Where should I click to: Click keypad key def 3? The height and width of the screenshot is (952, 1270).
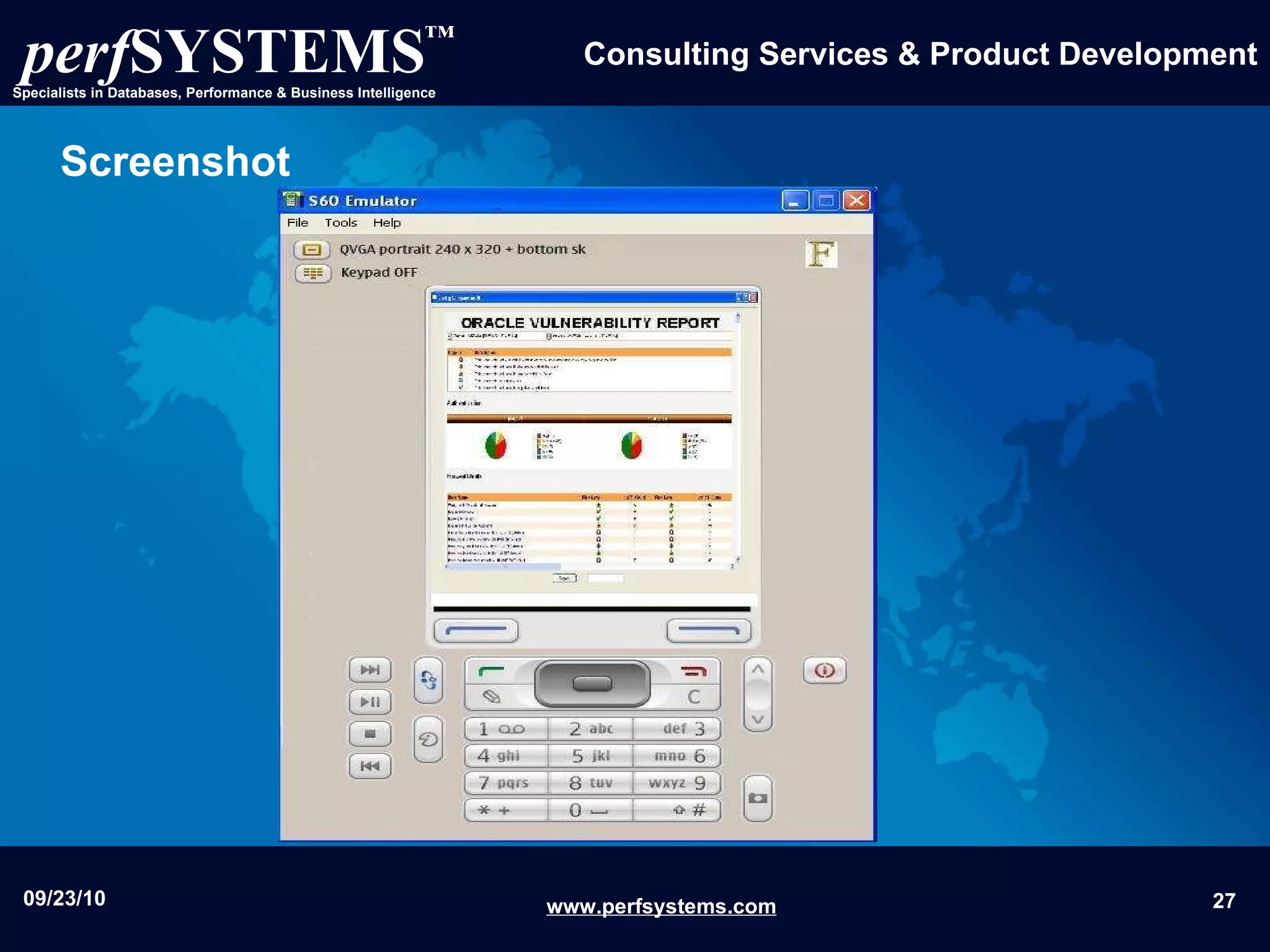(677, 729)
